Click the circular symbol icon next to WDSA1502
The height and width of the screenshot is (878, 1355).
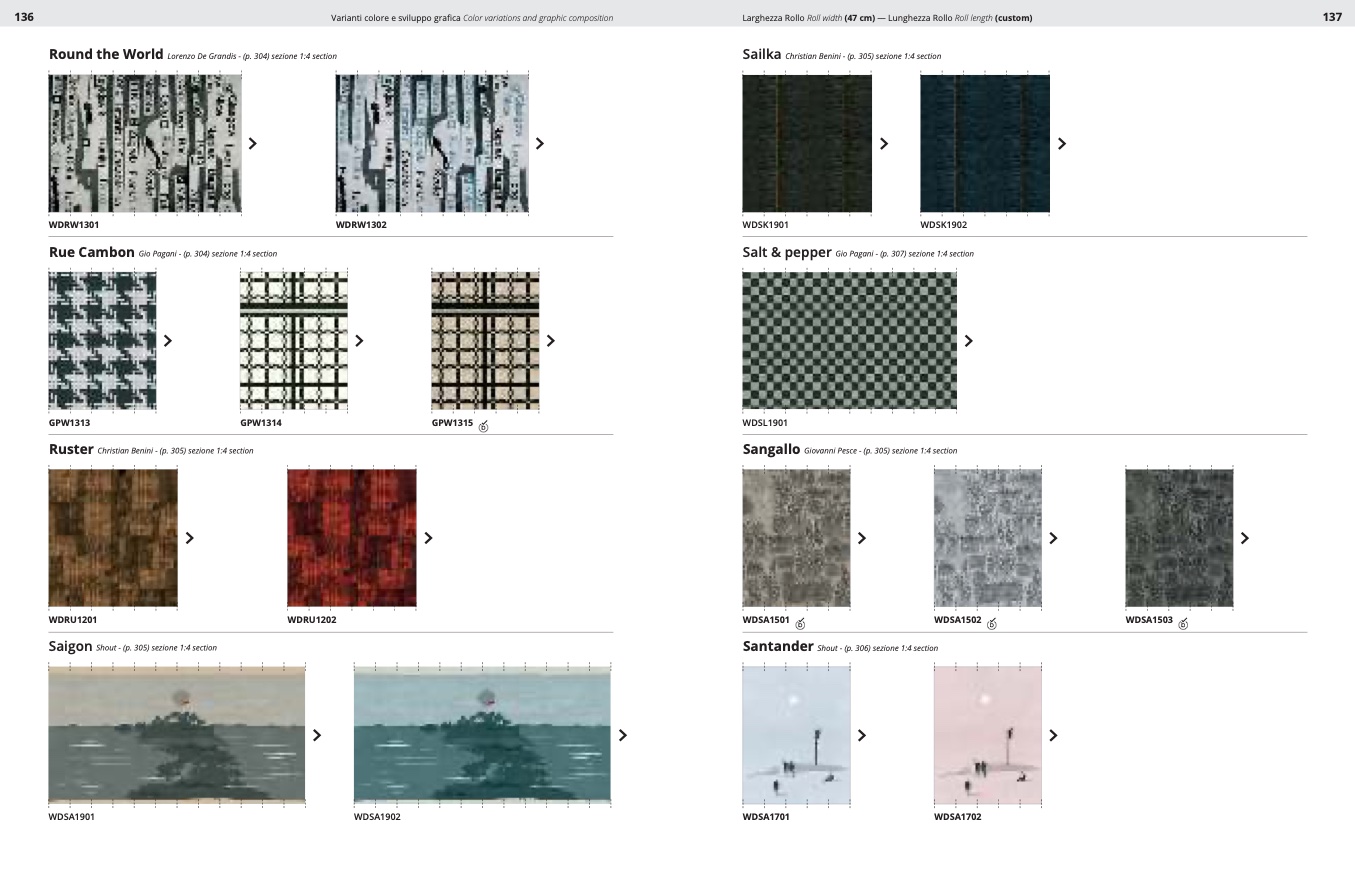pyautogui.click(x=992, y=624)
